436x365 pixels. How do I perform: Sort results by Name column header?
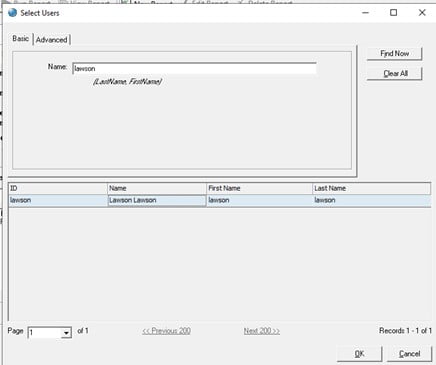click(x=157, y=188)
